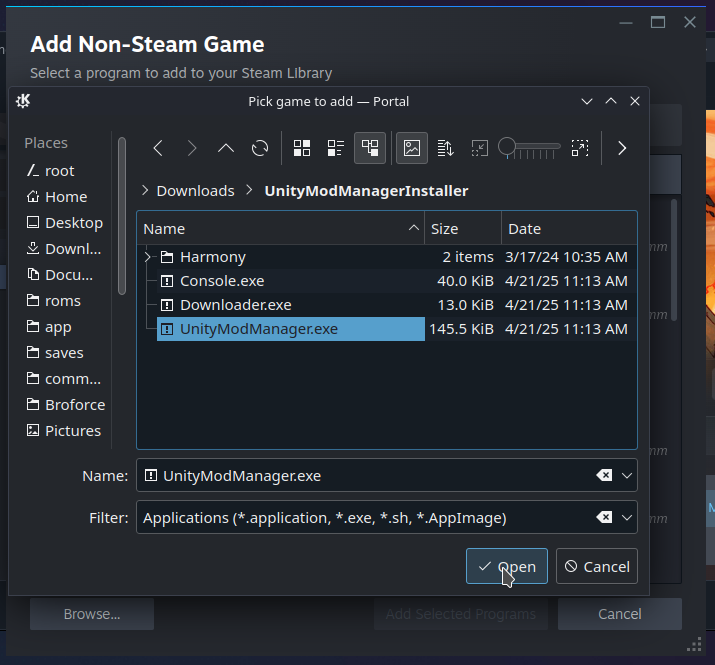Click the Places panel scrollbar
The width and height of the screenshot is (715, 665).
coord(122,216)
